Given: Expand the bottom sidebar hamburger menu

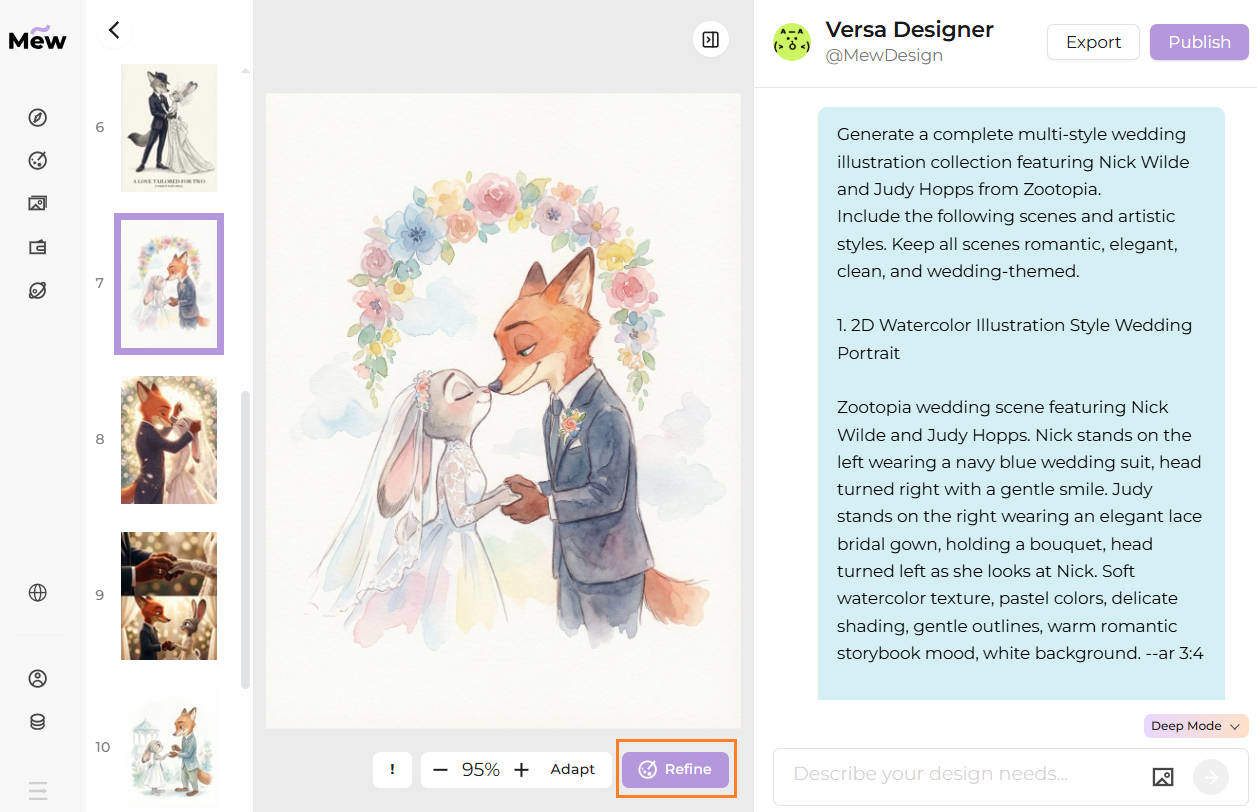Looking at the screenshot, I should (38, 791).
